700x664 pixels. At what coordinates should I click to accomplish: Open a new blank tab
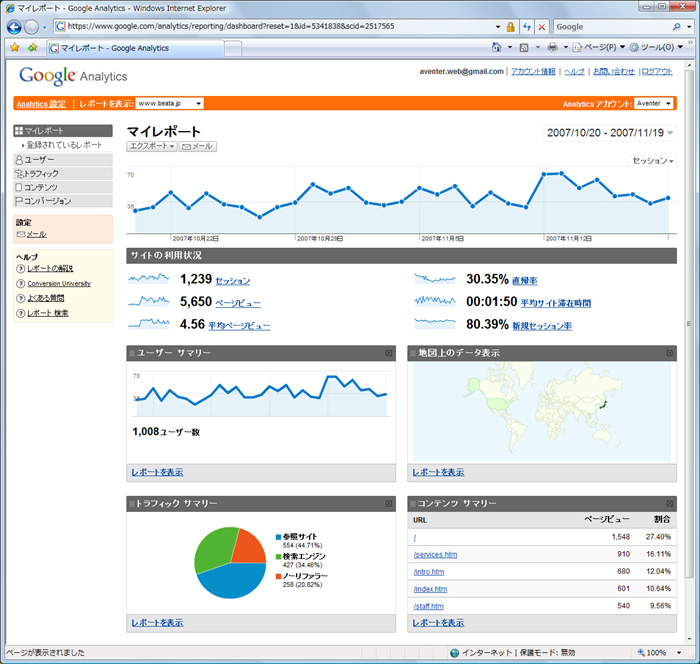(x=233, y=48)
